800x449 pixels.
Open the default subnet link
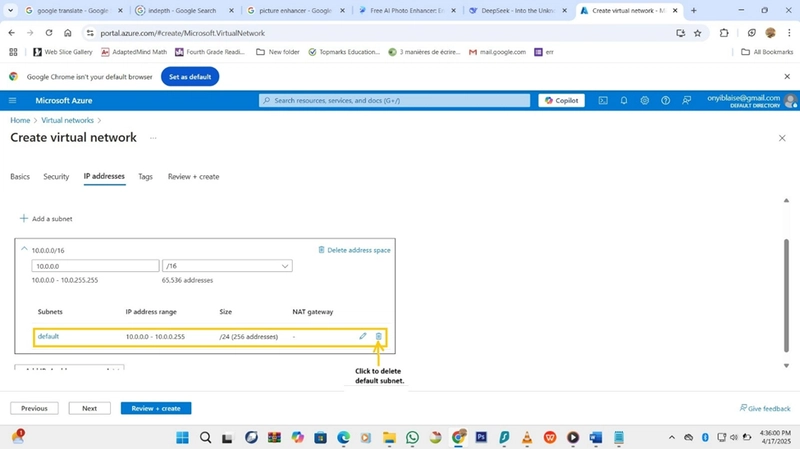tap(48, 336)
